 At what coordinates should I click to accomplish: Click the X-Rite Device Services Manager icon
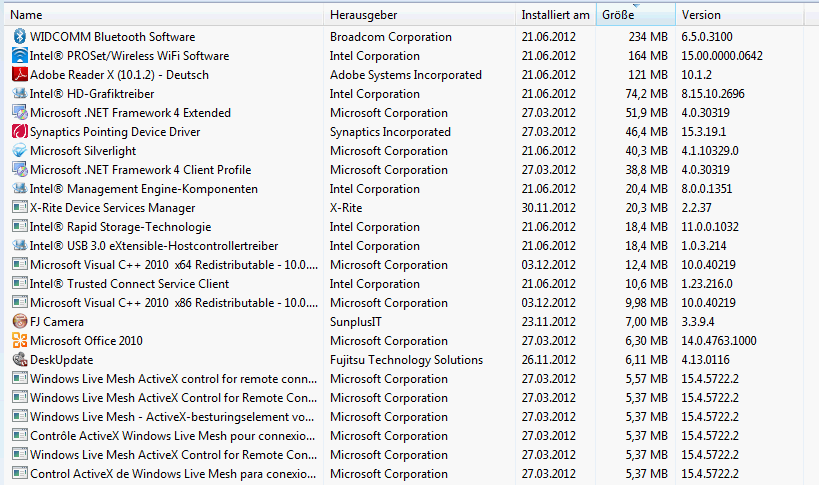click(x=19, y=208)
